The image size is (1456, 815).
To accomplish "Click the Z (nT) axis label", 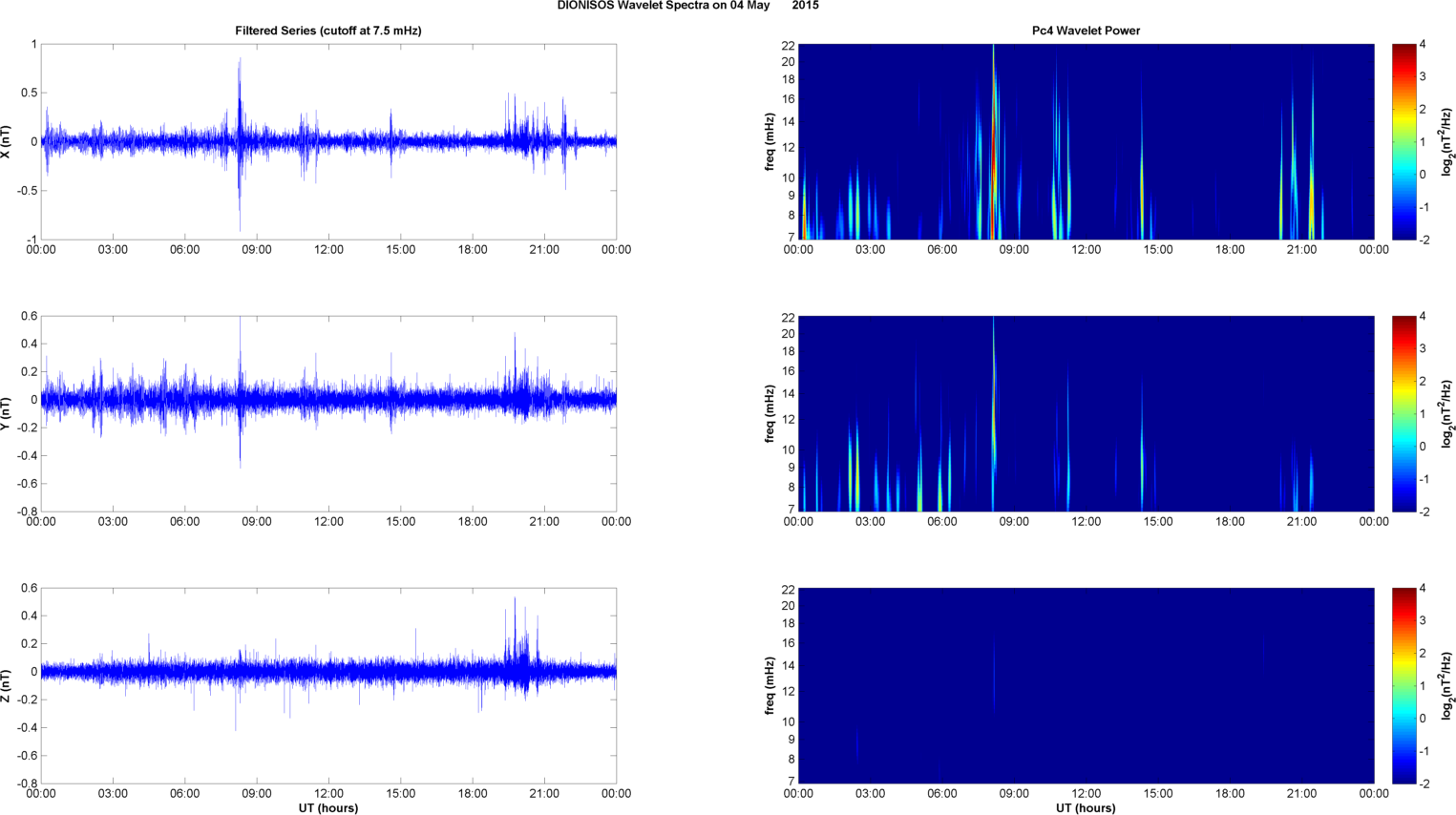I will [x=7, y=685].
